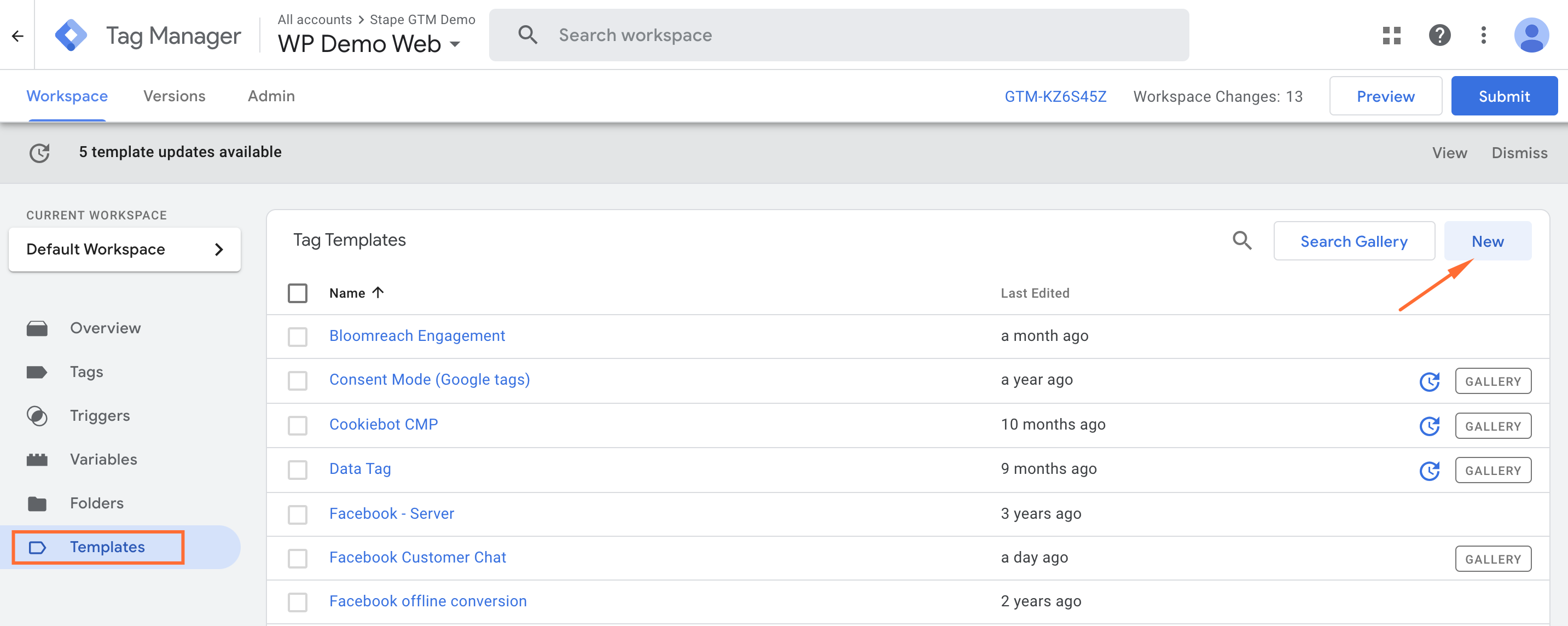The width and height of the screenshot is (1568, 626).
Task: Click the three-dot more options icon
Action: (x=1484, y=34)
